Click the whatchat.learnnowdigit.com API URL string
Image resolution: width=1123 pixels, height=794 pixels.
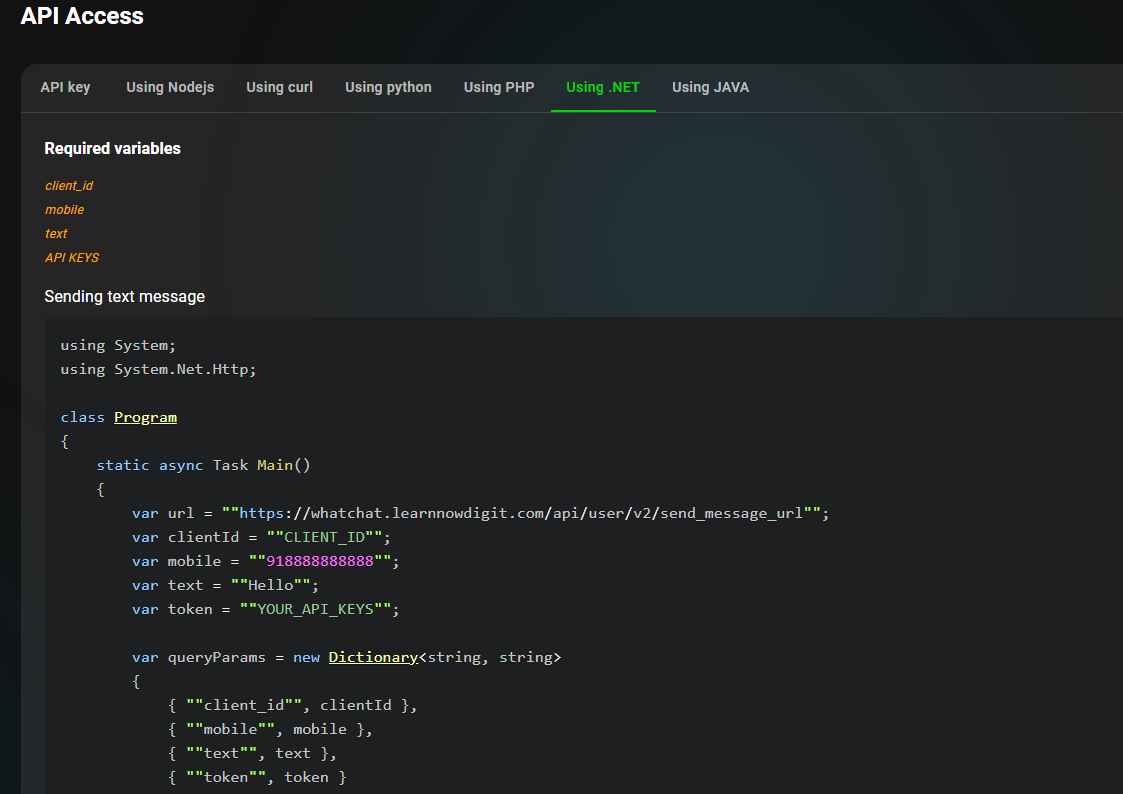(x=521, y=513)
